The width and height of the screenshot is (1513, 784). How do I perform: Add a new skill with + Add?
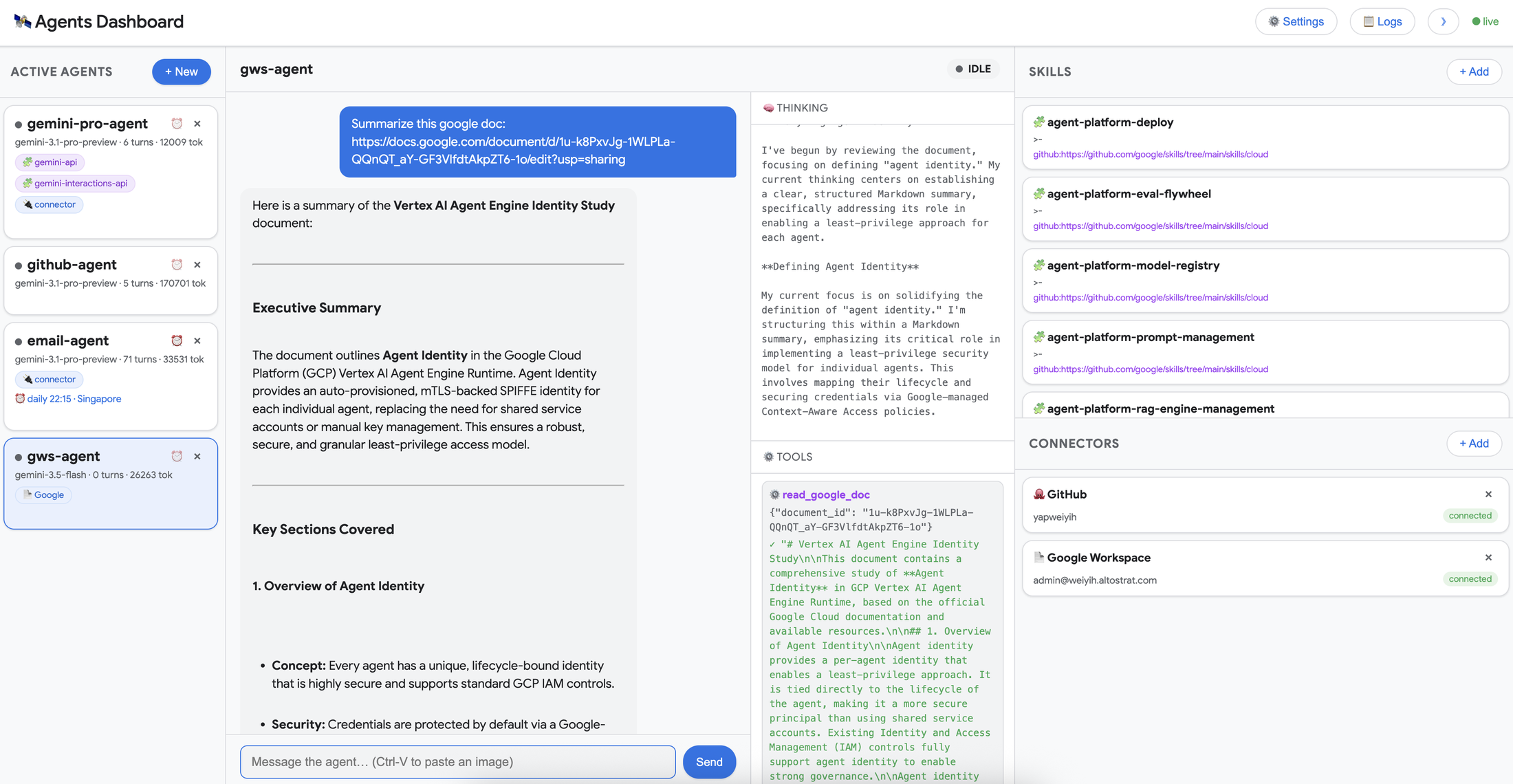1474,72
